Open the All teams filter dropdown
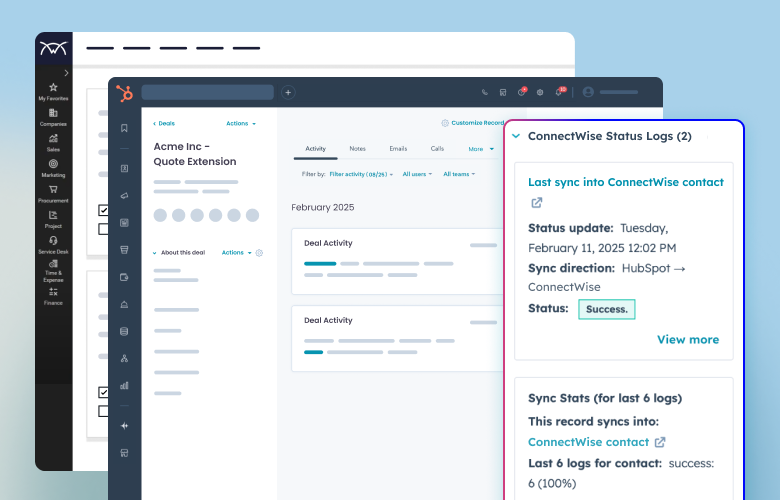 tap(459, 174)
